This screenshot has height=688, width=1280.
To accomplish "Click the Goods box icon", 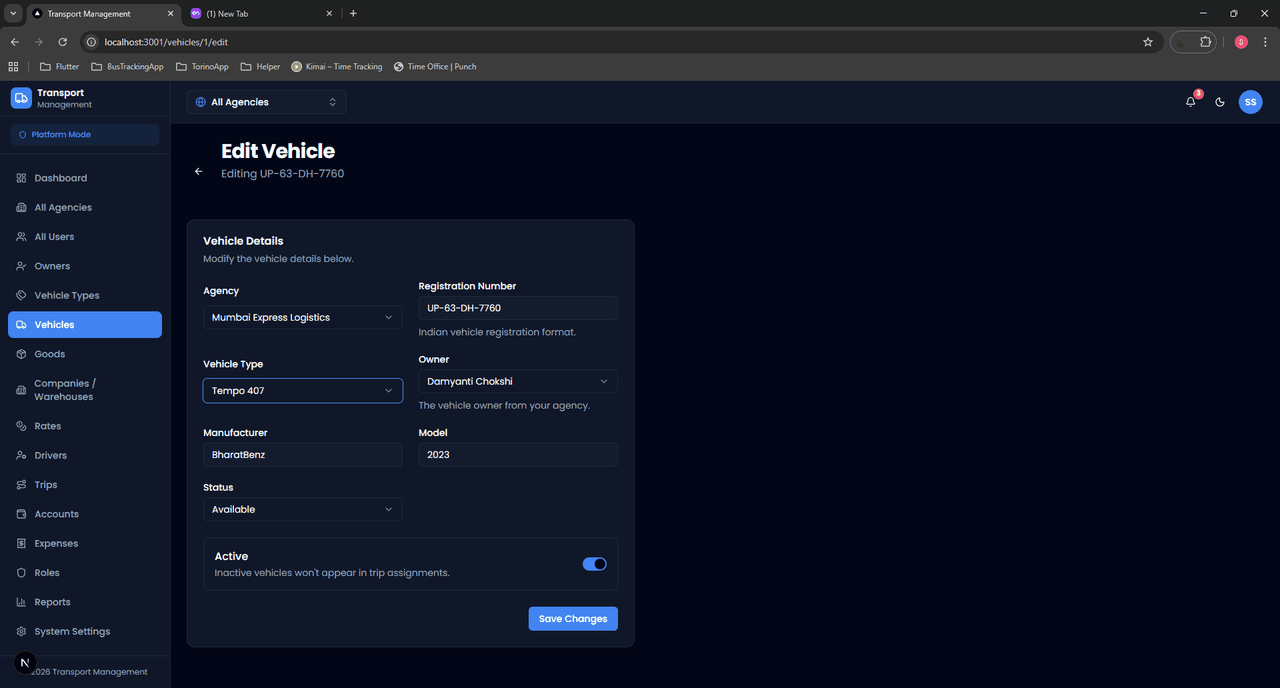I will coord(21,354).
